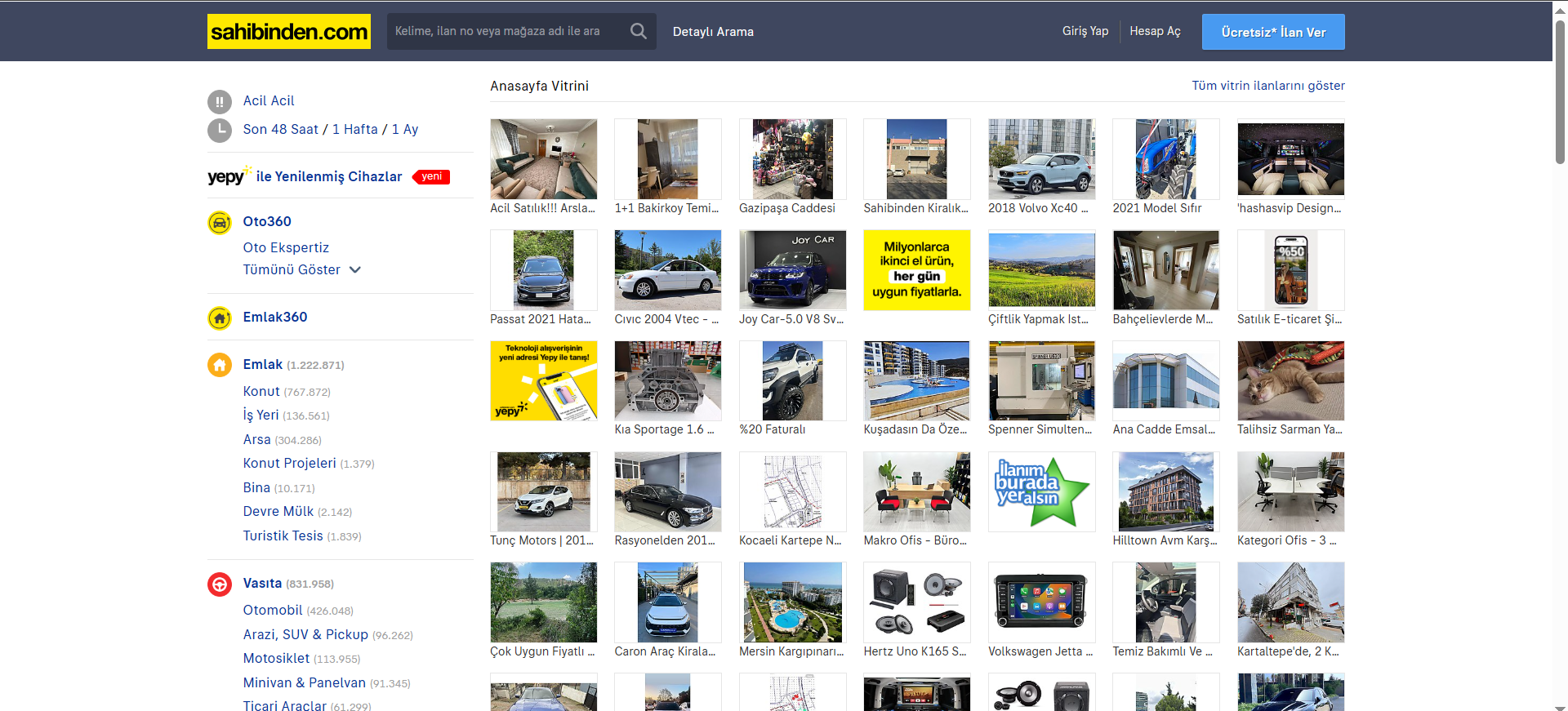Open Bahçelievlerde M... listing title
This screenshot has width=1568, height=711.
click(1163, 319)
